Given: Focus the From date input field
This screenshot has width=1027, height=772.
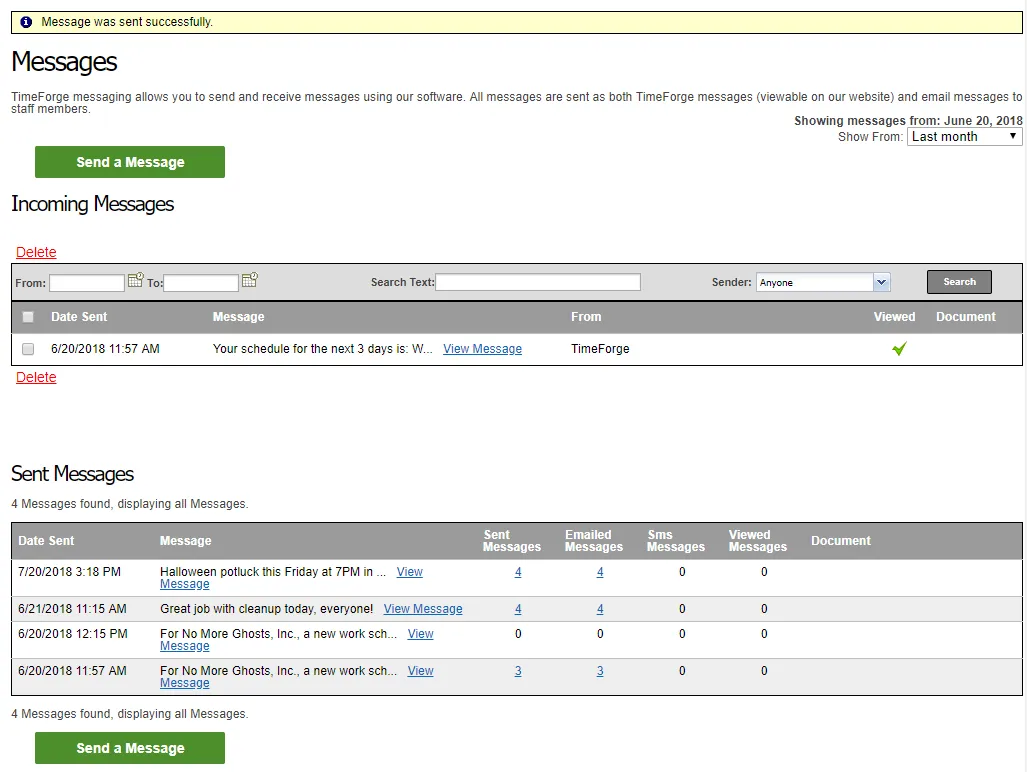Looking at the screenshot, I should pyautogui.click(x=86, y=283).
